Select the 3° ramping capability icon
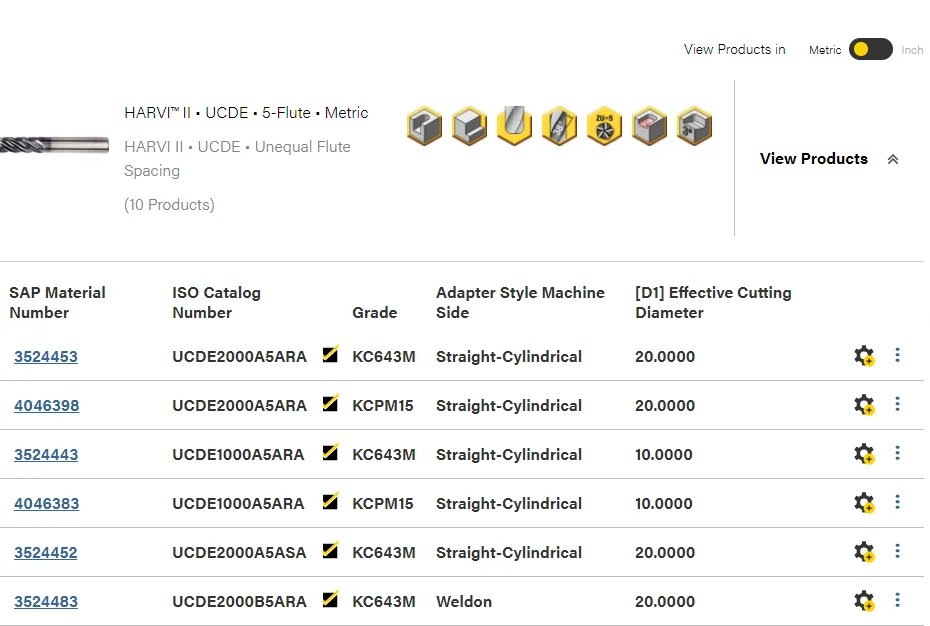 coord(694,126)
